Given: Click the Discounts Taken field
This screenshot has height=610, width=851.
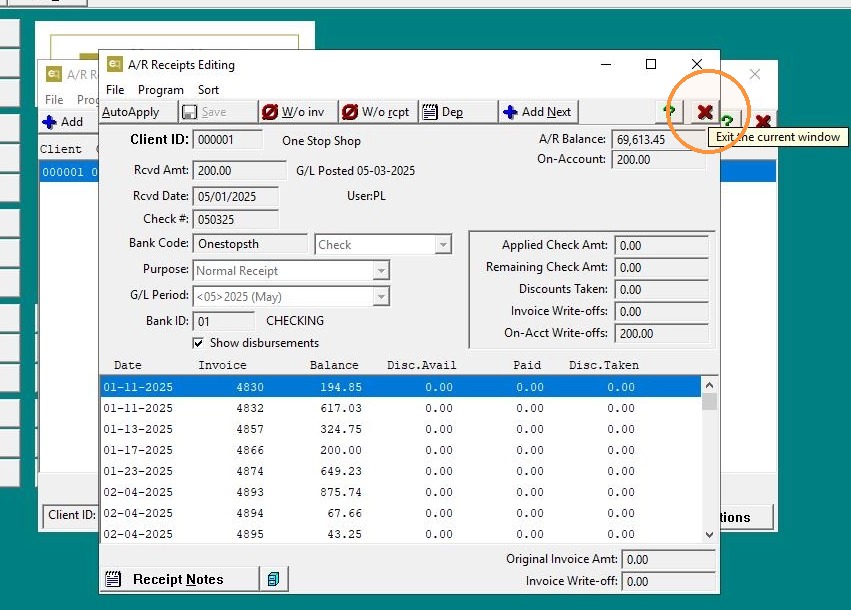Looking at the screenshot, I should (x=662, y=289).
